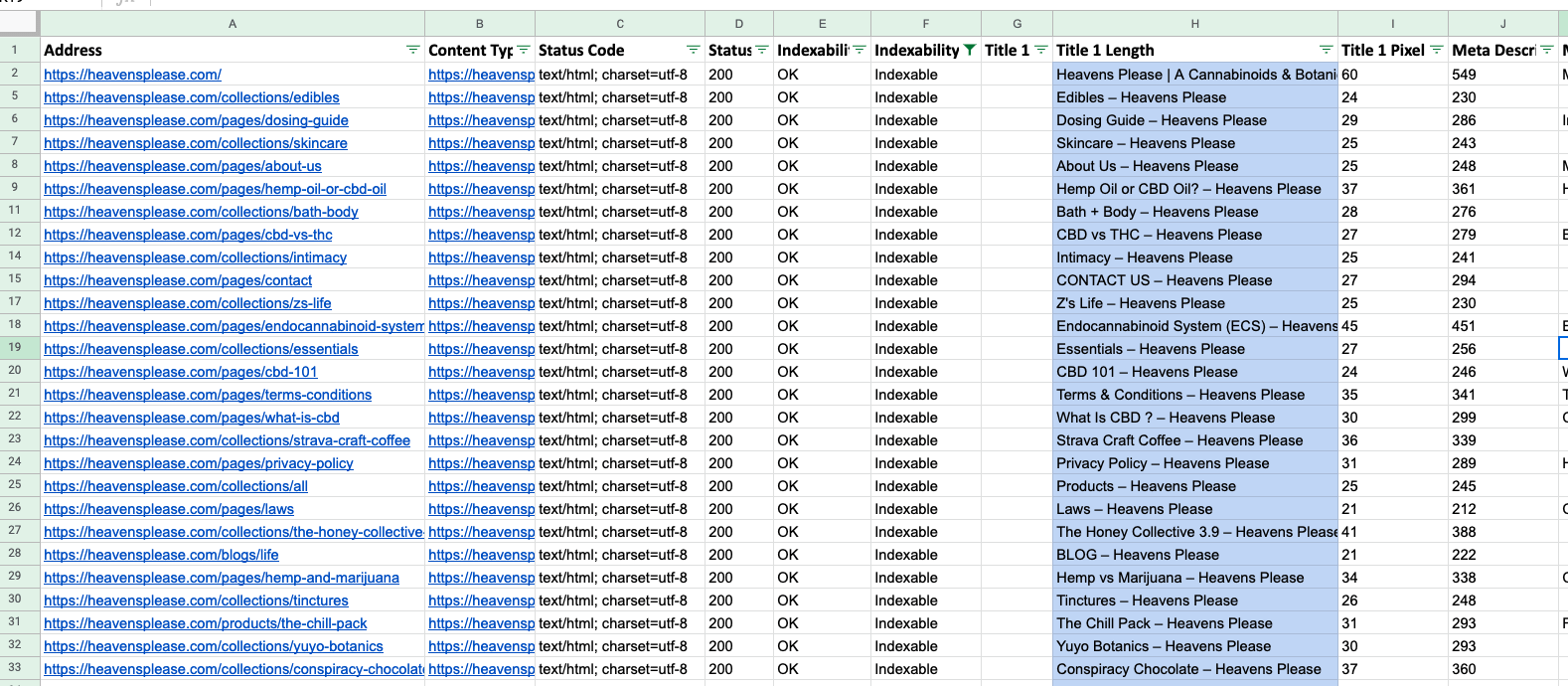This screenshot has width=1568, height=686.
Task: Open the Content Type column filter
Action: [x=524, y=50]
